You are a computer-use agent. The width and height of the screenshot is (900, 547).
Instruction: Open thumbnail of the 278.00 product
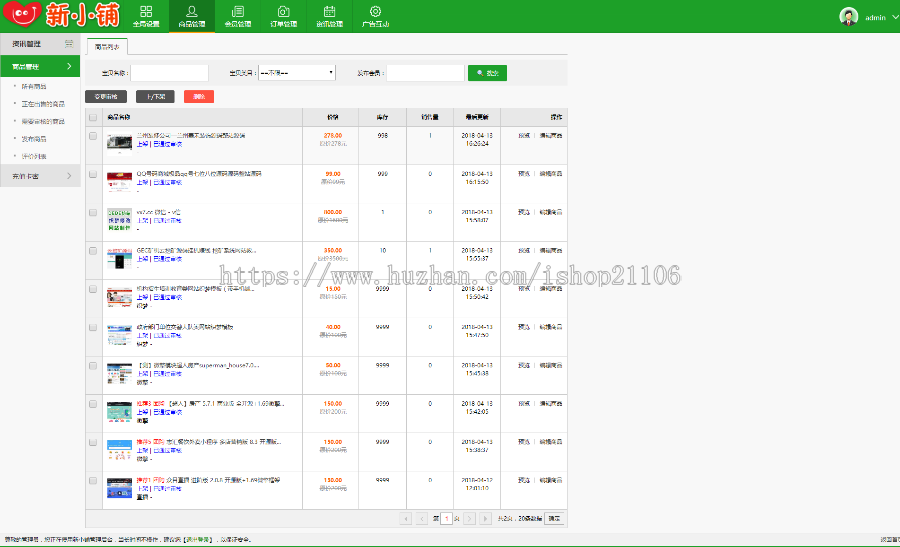pos(119,143)
